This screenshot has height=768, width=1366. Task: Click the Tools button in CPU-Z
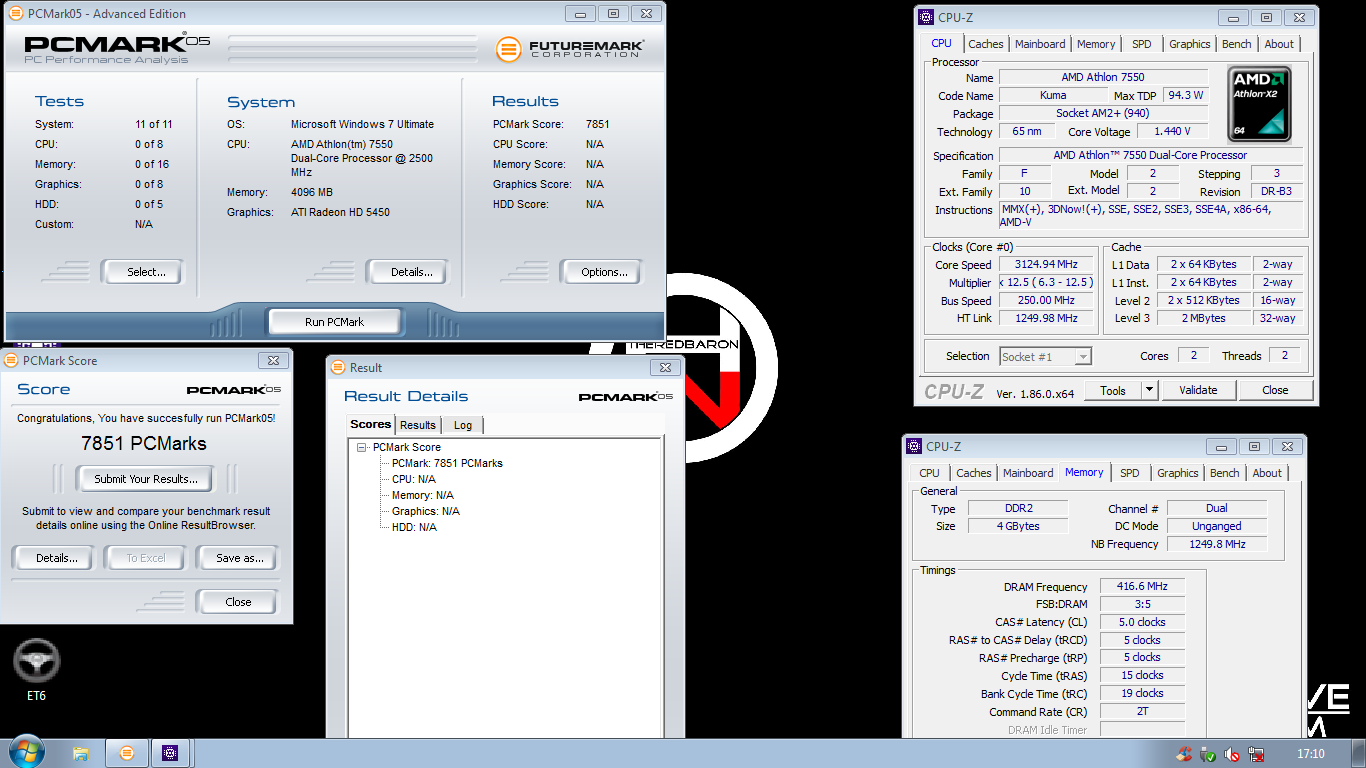1113,390
